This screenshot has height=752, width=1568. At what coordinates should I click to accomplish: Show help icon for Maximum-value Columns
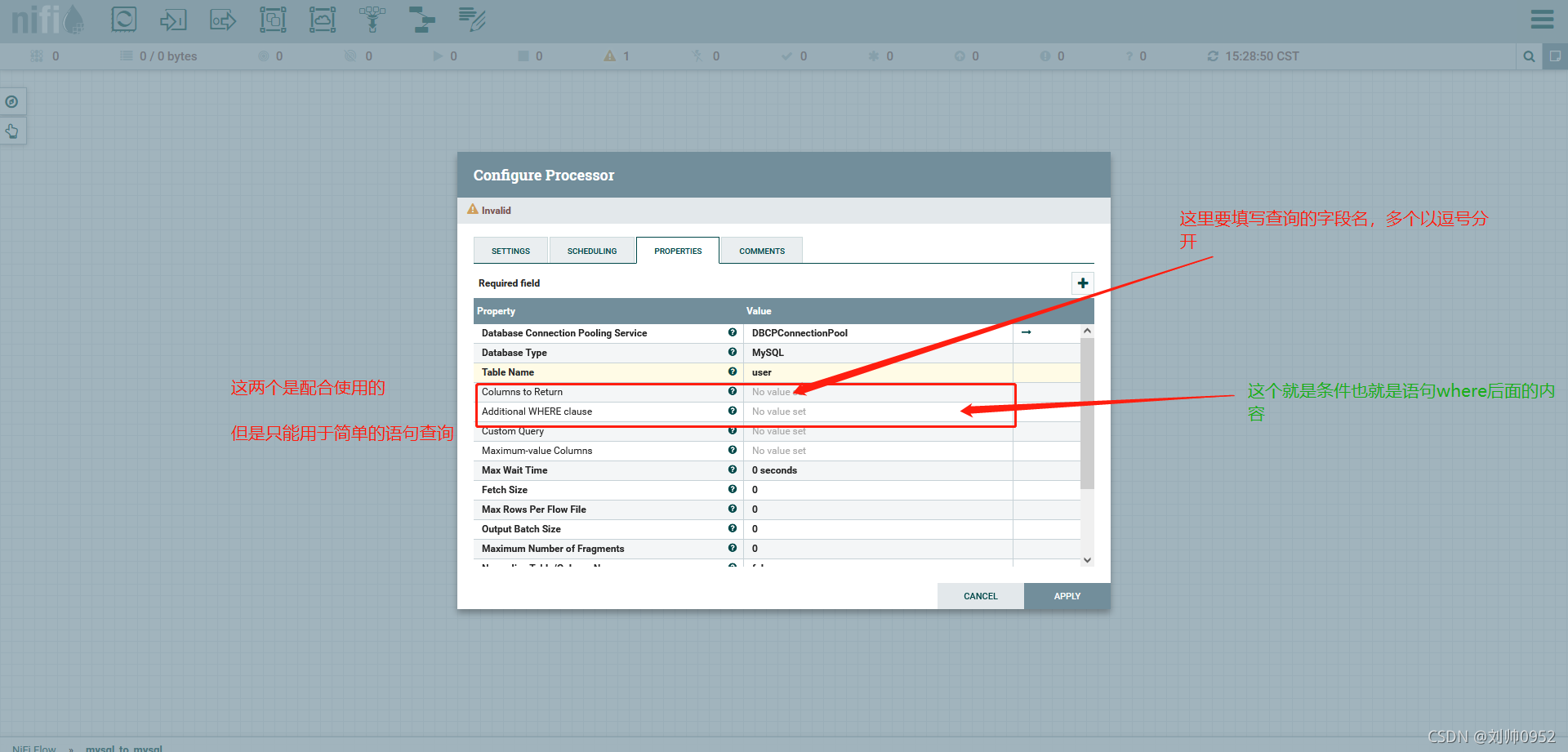(733, 450)
